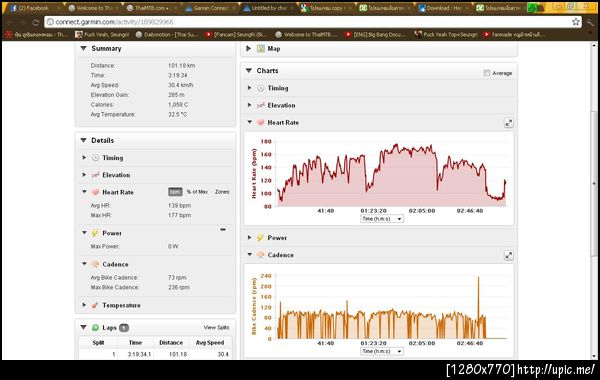600x380 pixels.
Task: Switch to the Garmin Connect browser tab
Action: point(210,8)
